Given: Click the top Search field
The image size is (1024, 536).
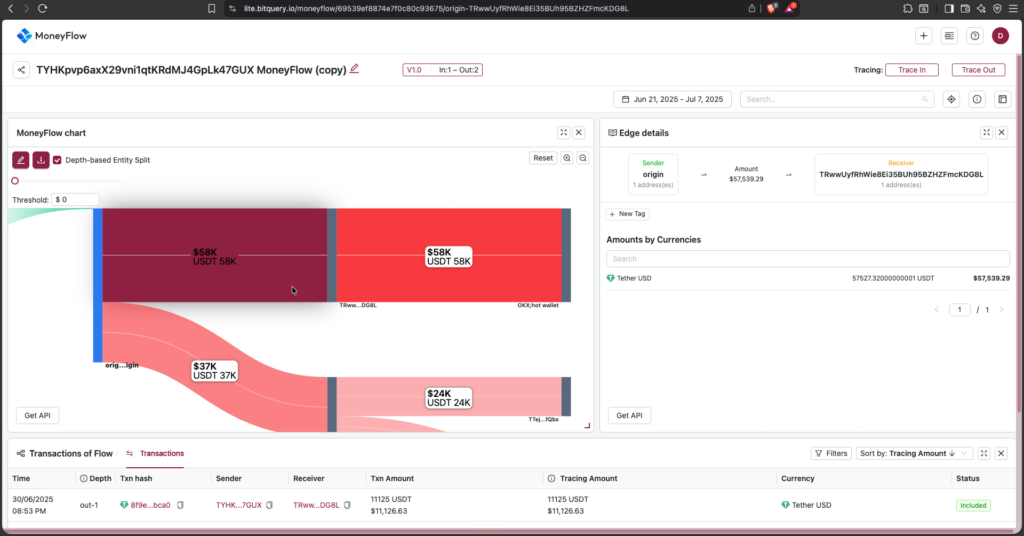Looking at the screenshot, I should click(x=836, y=99).
